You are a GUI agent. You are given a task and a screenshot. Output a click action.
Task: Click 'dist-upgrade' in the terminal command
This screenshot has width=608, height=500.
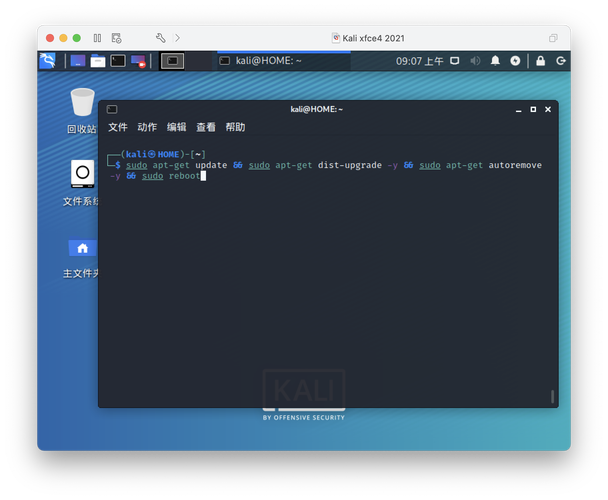pos(350,165)
